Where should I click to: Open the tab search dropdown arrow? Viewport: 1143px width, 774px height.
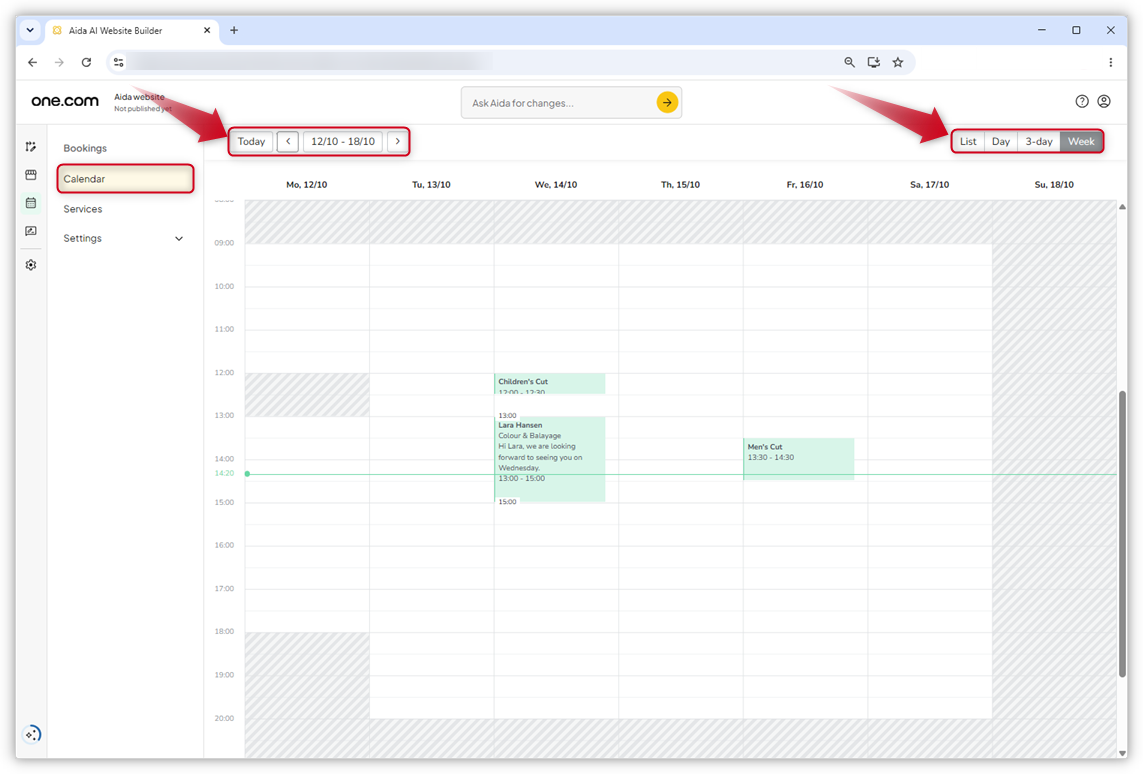point(30,31)
